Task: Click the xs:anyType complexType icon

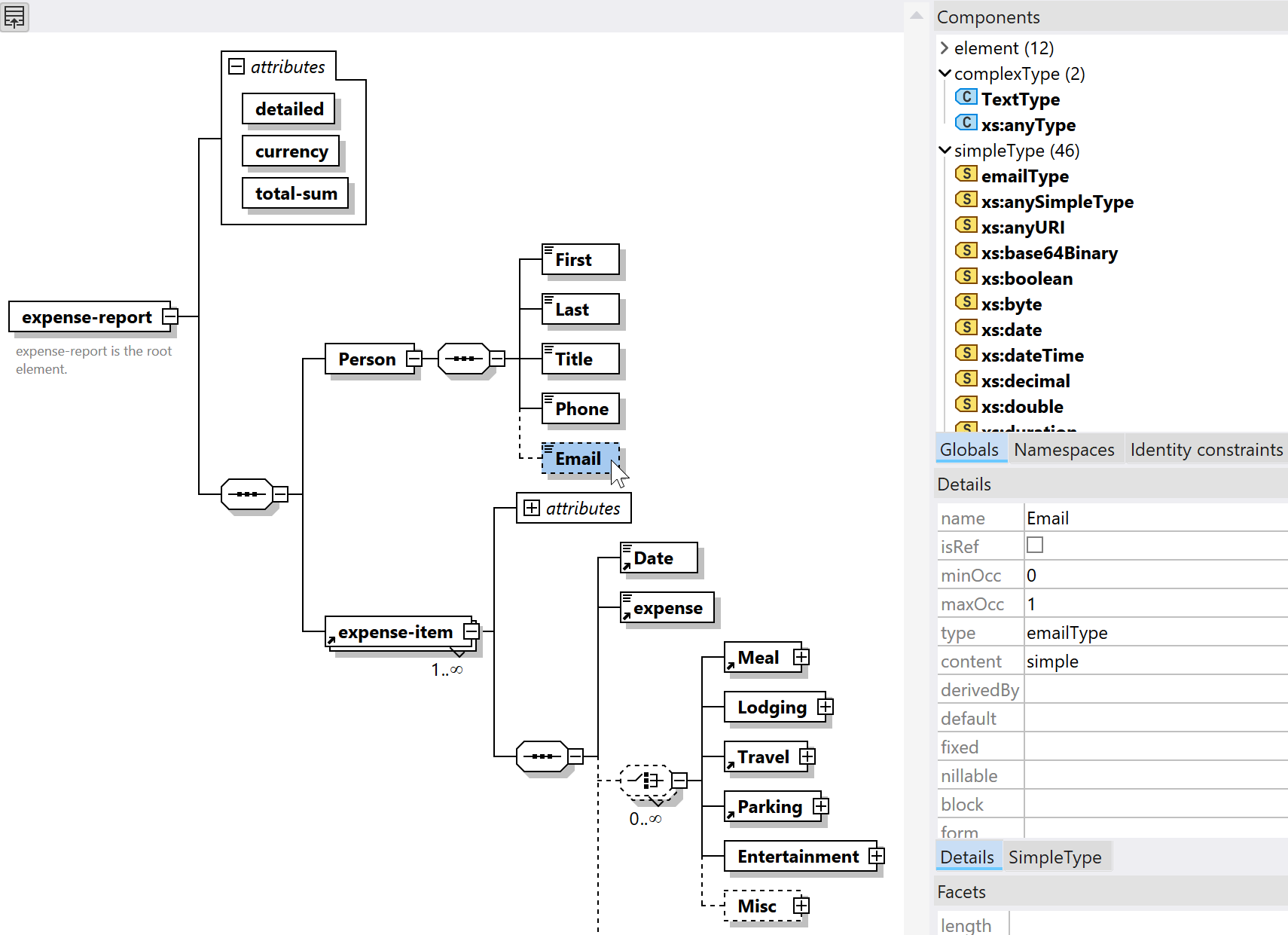Action: tap(966, 123)
